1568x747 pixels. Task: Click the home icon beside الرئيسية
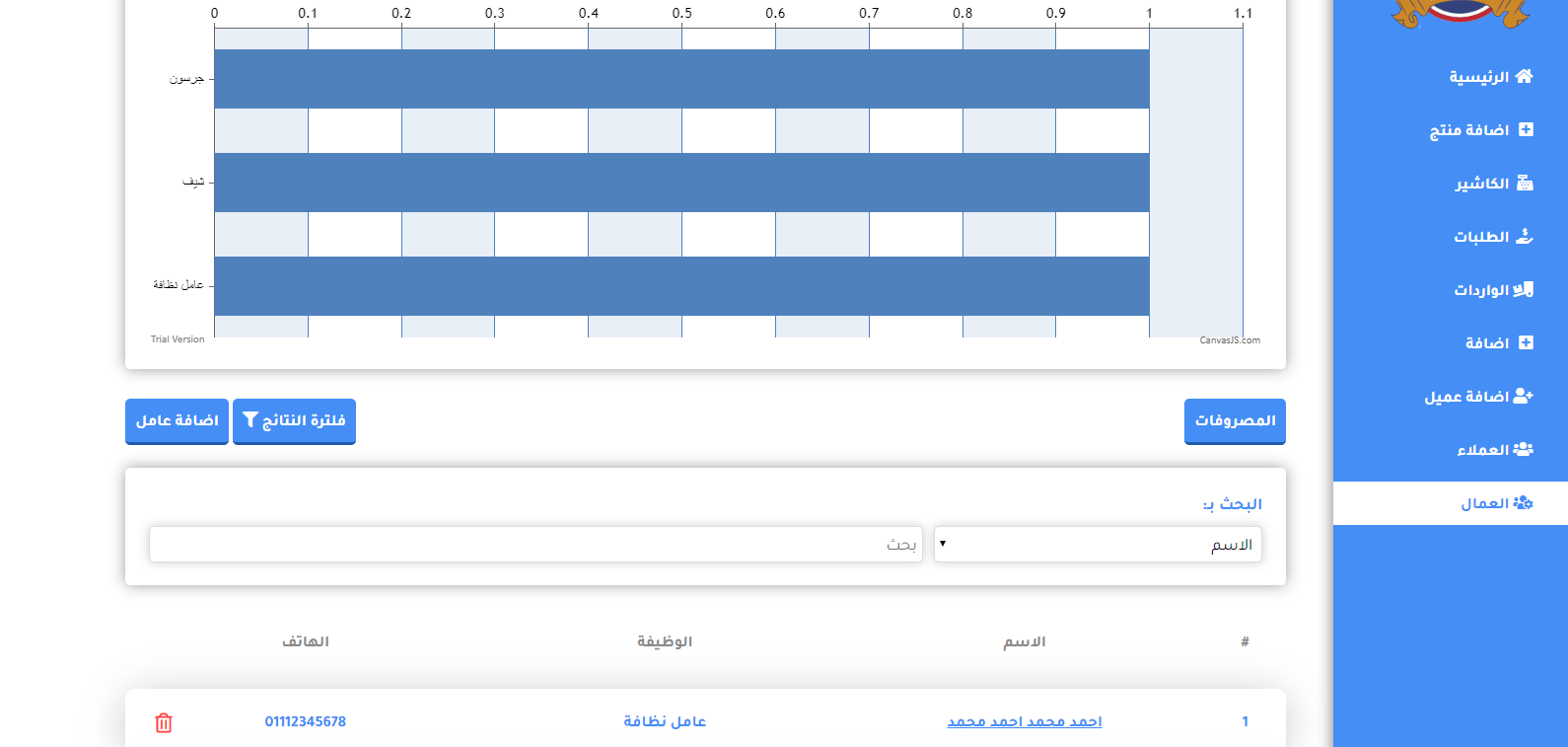click(1524, 77)
